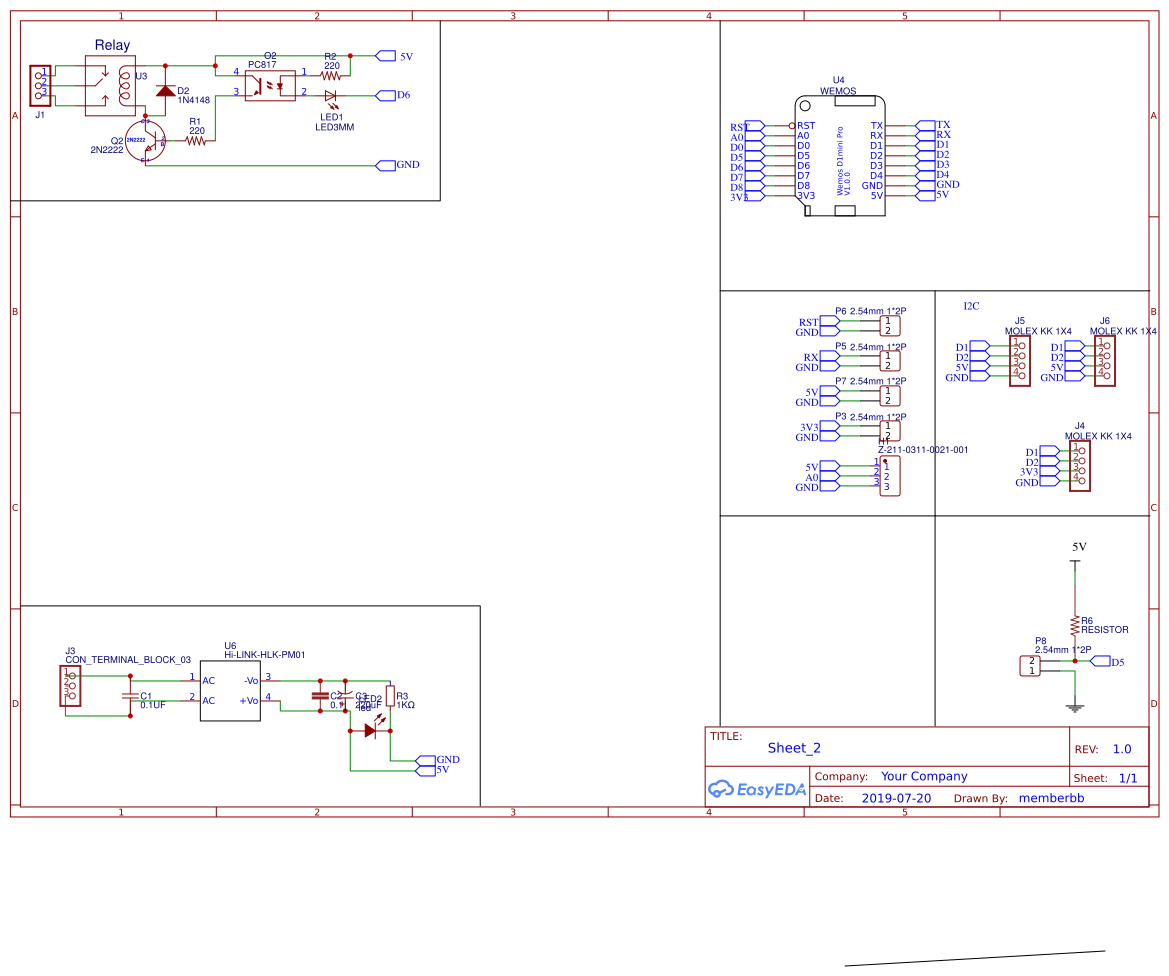The width and height of the screenshot is (1169, 976).
Task: Click the LED3MM symbol LED1
Action: pos(331,94)
